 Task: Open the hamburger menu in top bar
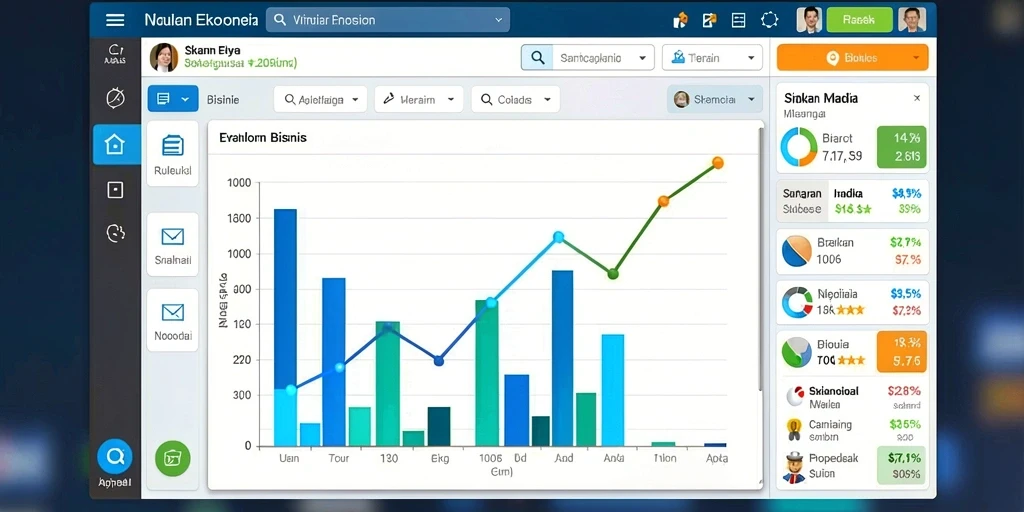(x=115, y=20)
